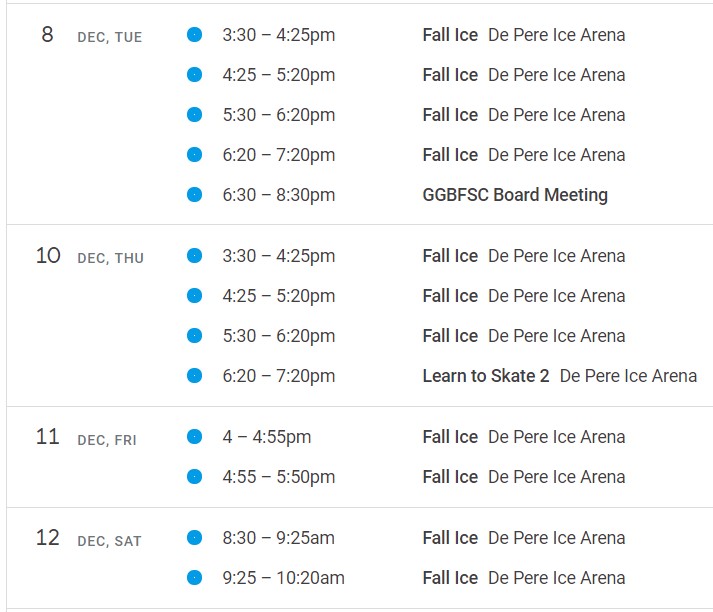Click the Dec 12 time 8:30 – 9:25am

click(278, 538)
